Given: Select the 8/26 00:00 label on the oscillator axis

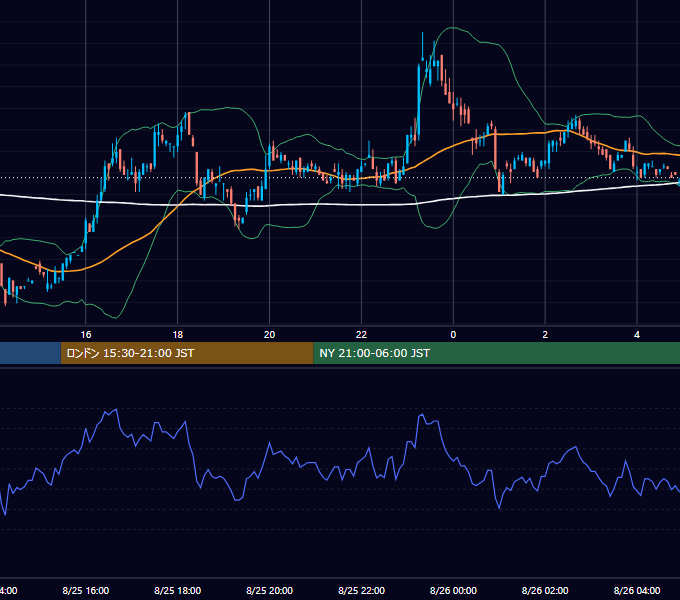Looking at the screenshot, I should point(453,590).
